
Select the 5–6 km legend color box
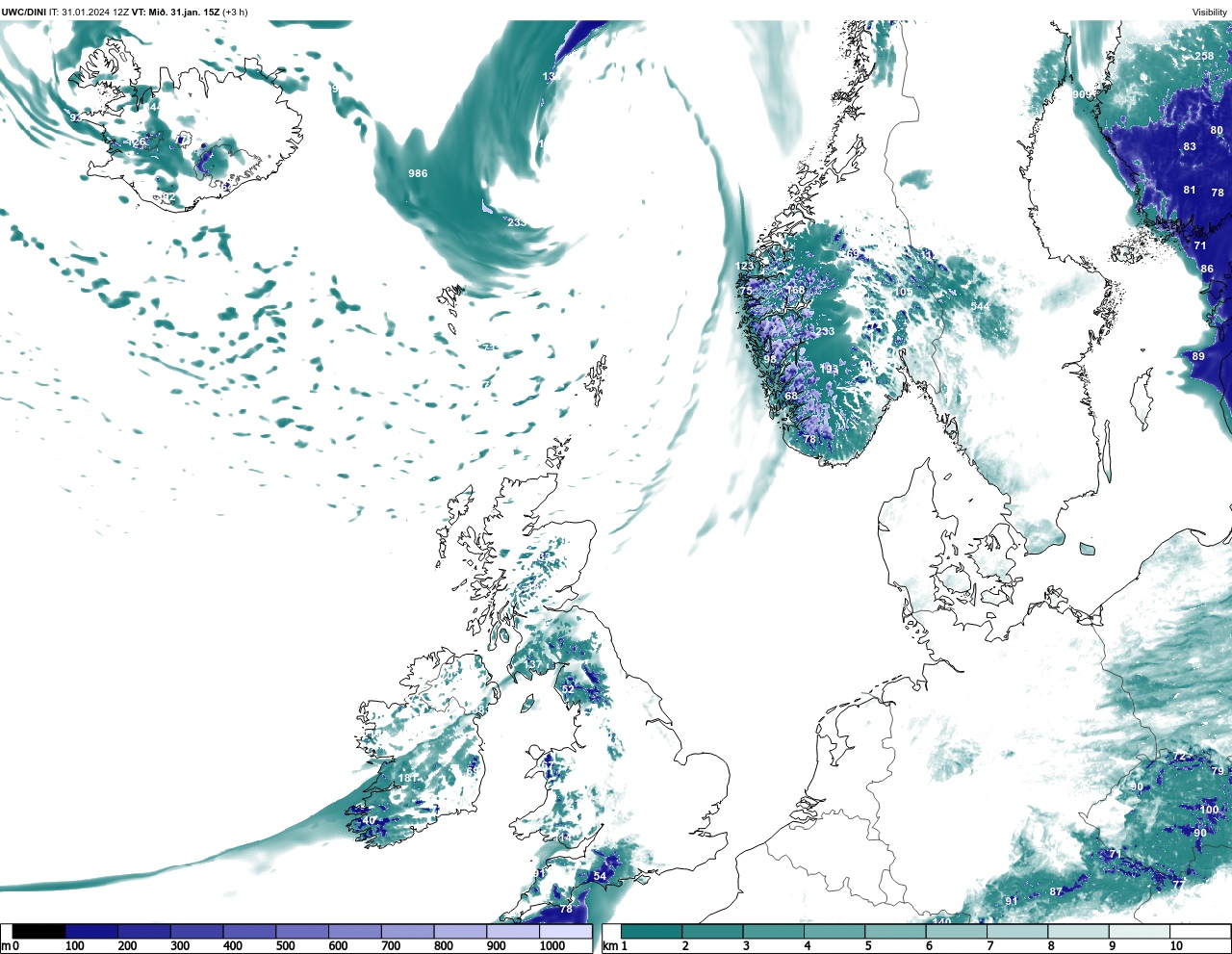point(895,932)
